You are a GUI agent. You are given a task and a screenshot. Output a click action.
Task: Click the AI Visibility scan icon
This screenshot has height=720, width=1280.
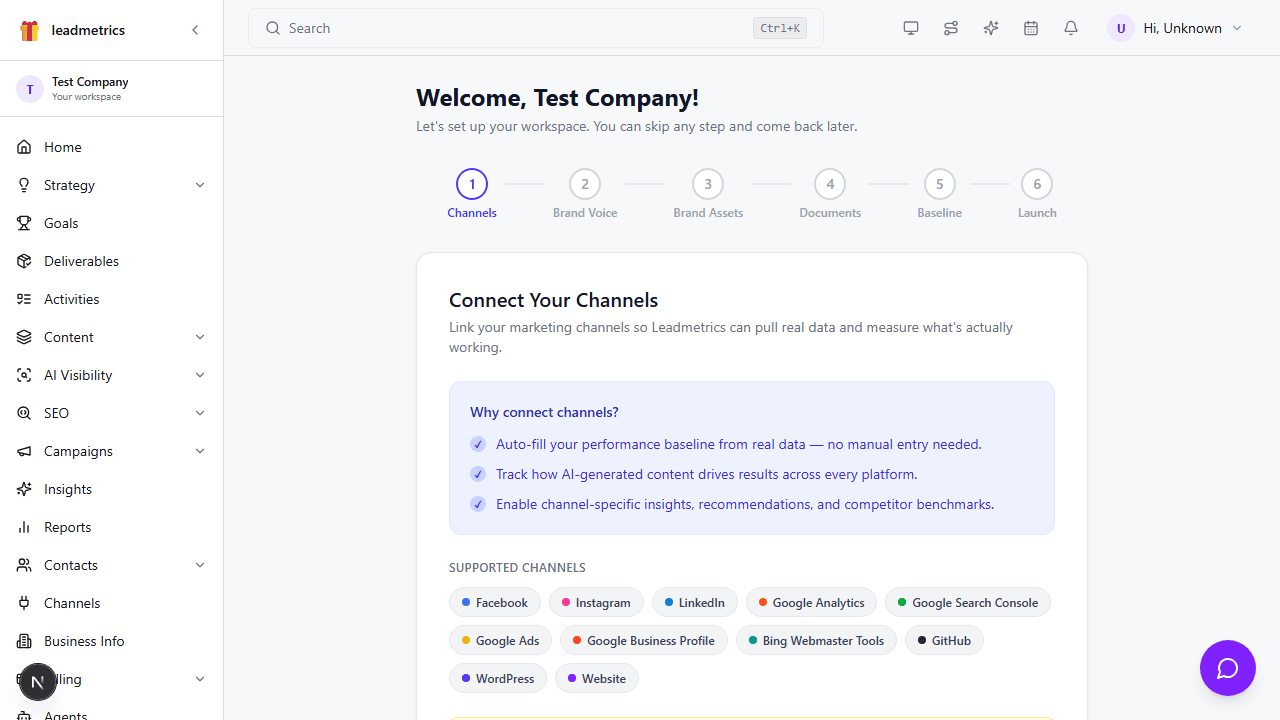click(x=24, y=375)
